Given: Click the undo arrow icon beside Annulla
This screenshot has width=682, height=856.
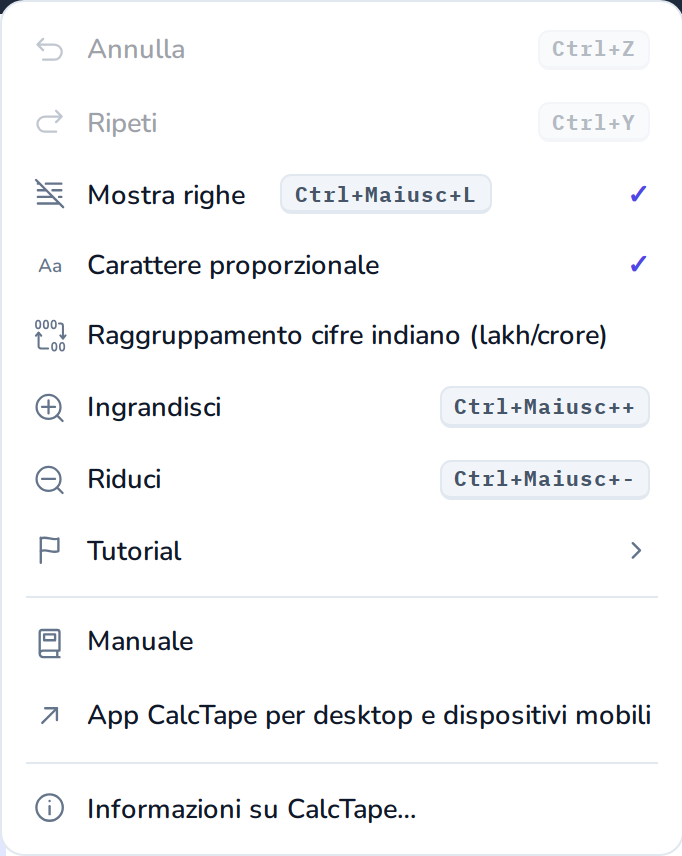Looking at the screenshot, I should (x=50, y=50).
